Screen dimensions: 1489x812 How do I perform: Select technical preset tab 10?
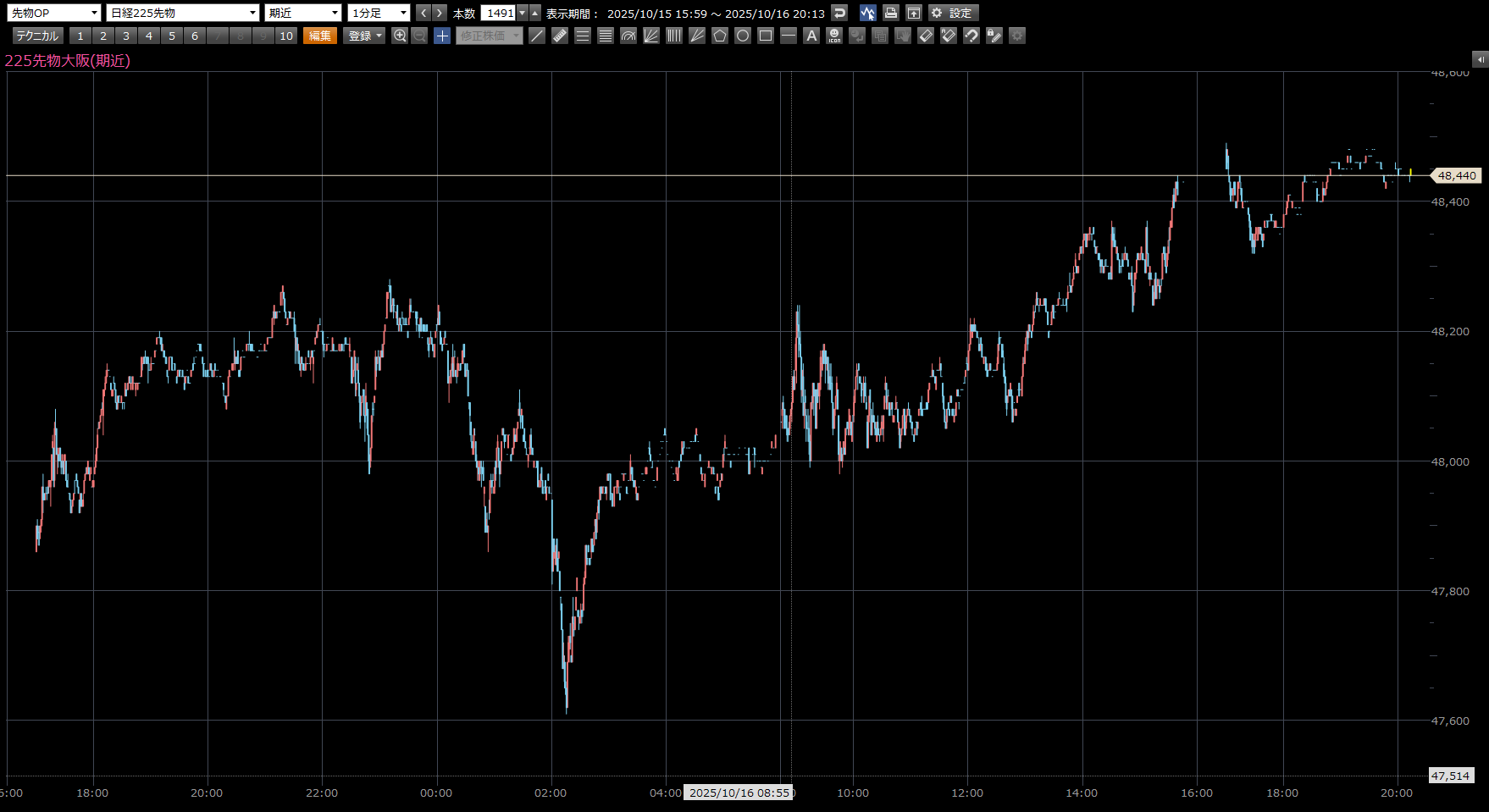286,36
